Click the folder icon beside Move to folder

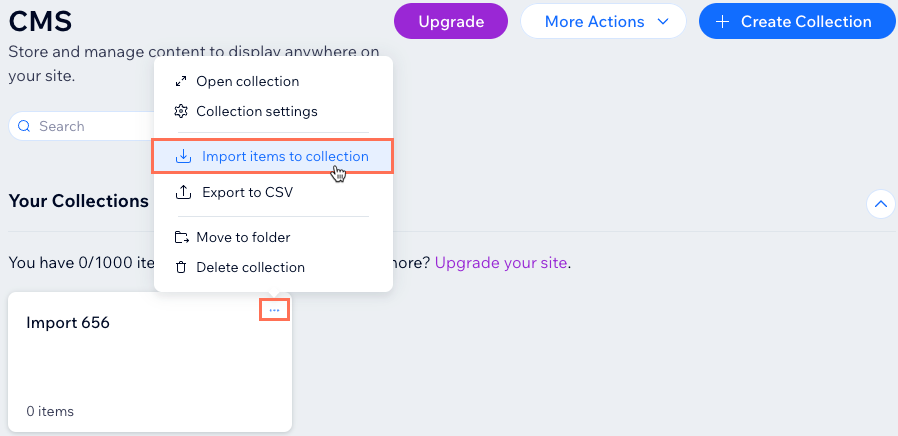[x=182, y=237]
